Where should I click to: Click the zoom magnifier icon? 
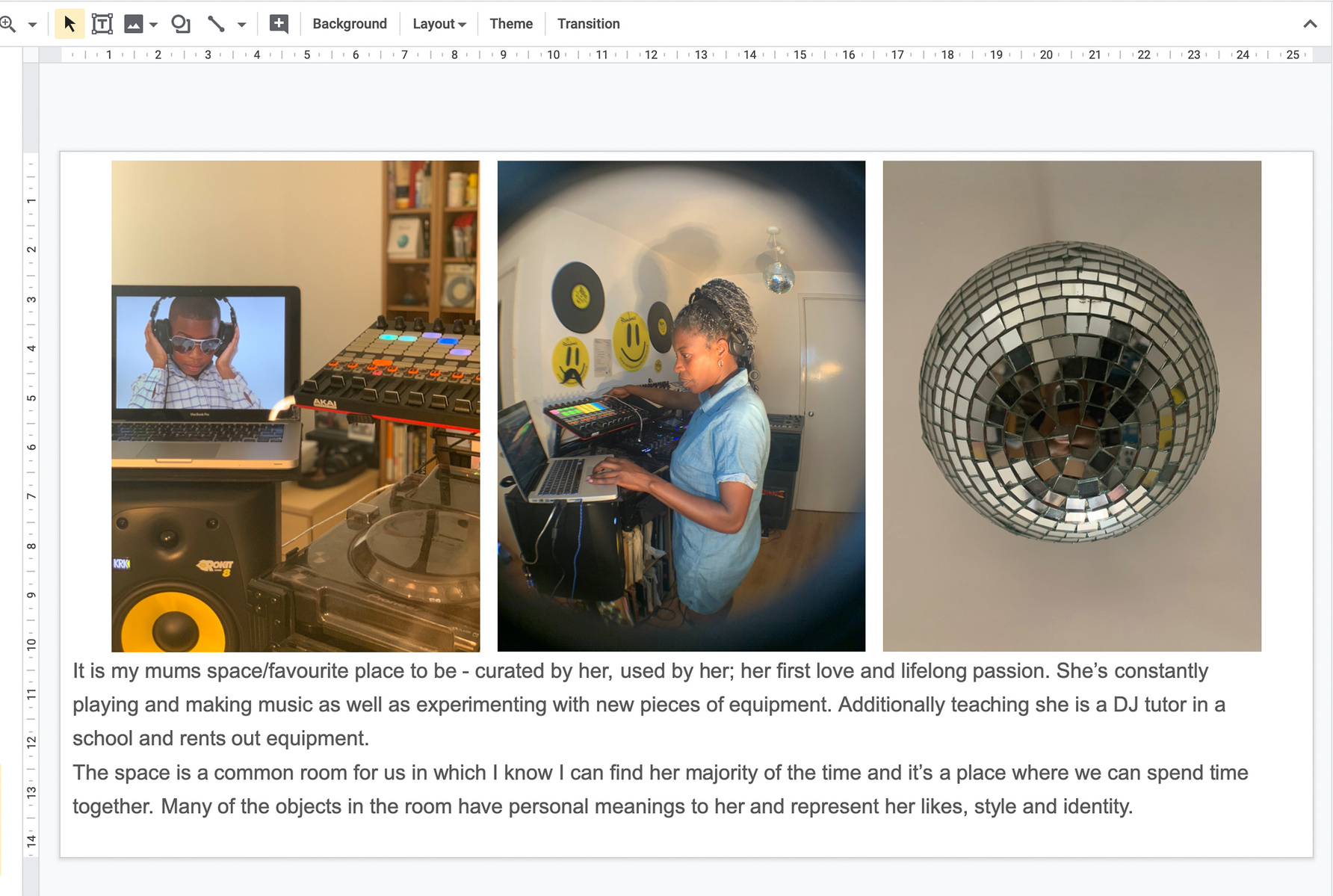(7, 24)
